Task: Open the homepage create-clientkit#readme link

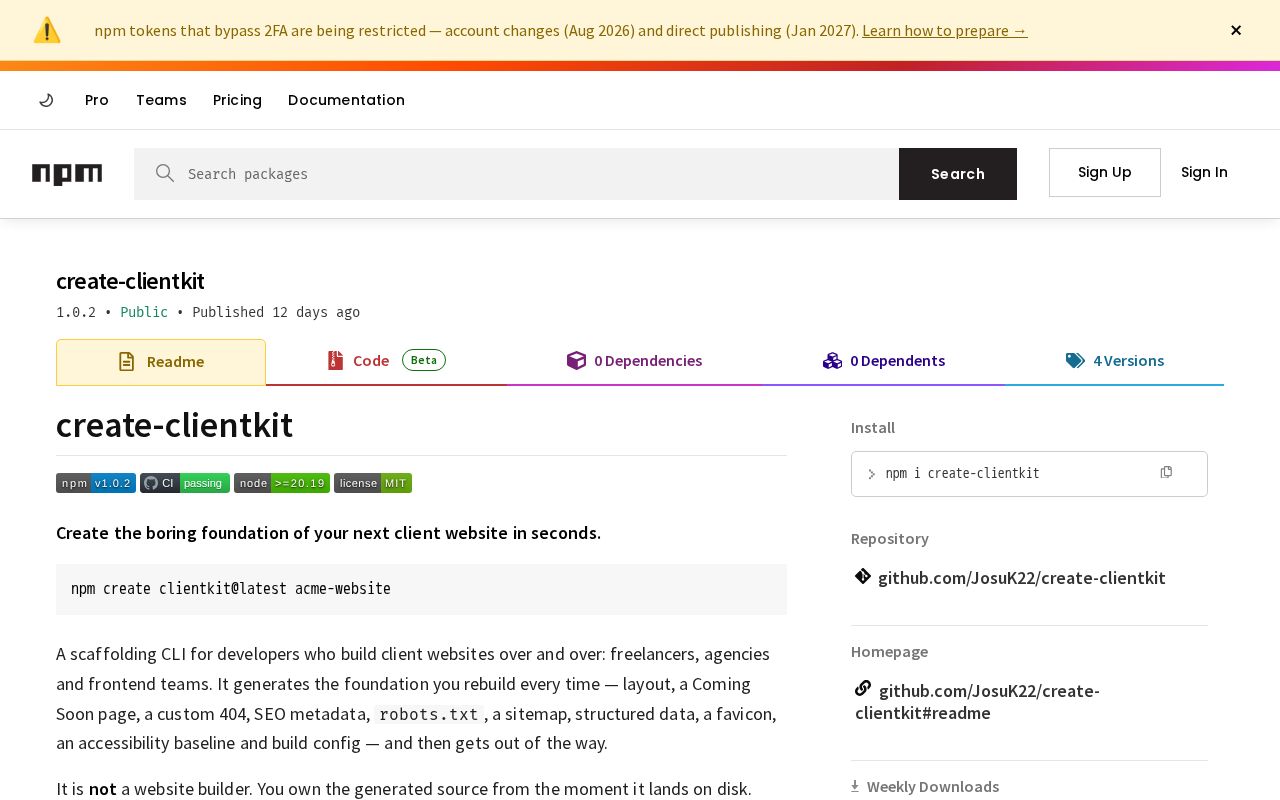Action: pyautogui.click(x=977, y=702)
